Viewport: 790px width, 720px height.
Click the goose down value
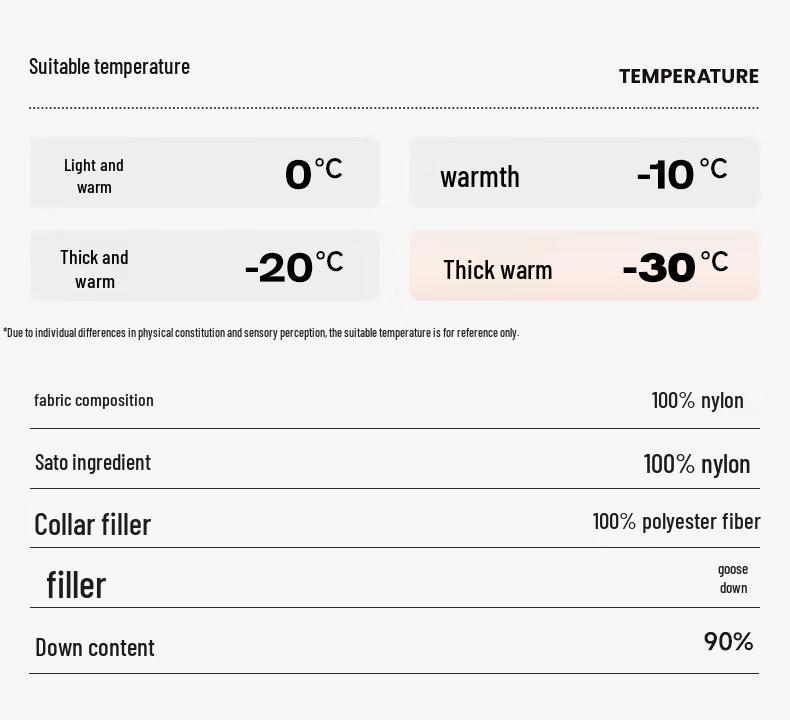click(x=733, y=578)
